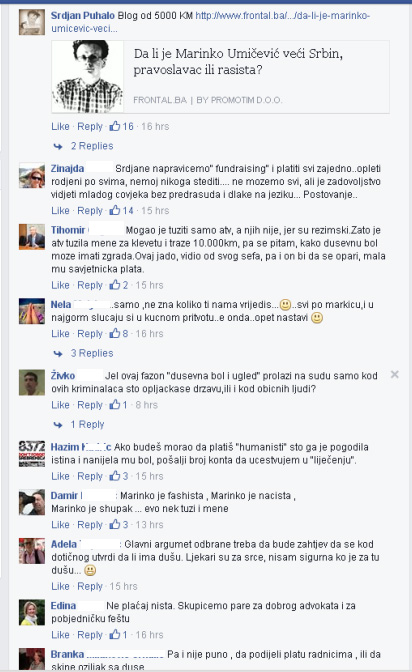The image size is (412, 672).
Task: Click reply arrow icon beside 3 Replies
Action: pos(58,354)
